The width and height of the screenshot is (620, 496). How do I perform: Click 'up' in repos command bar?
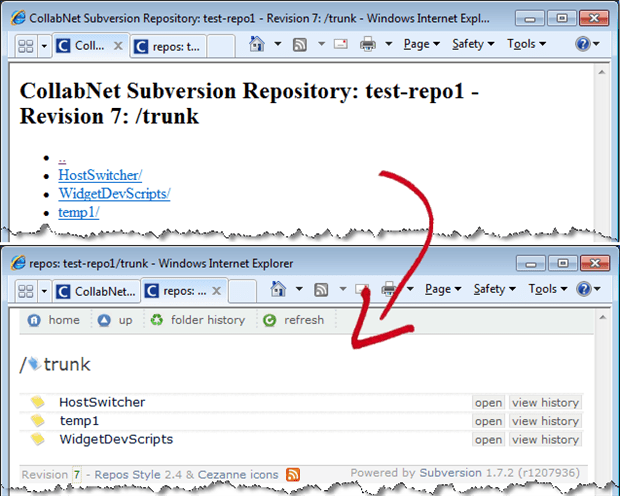click(115, 320)
